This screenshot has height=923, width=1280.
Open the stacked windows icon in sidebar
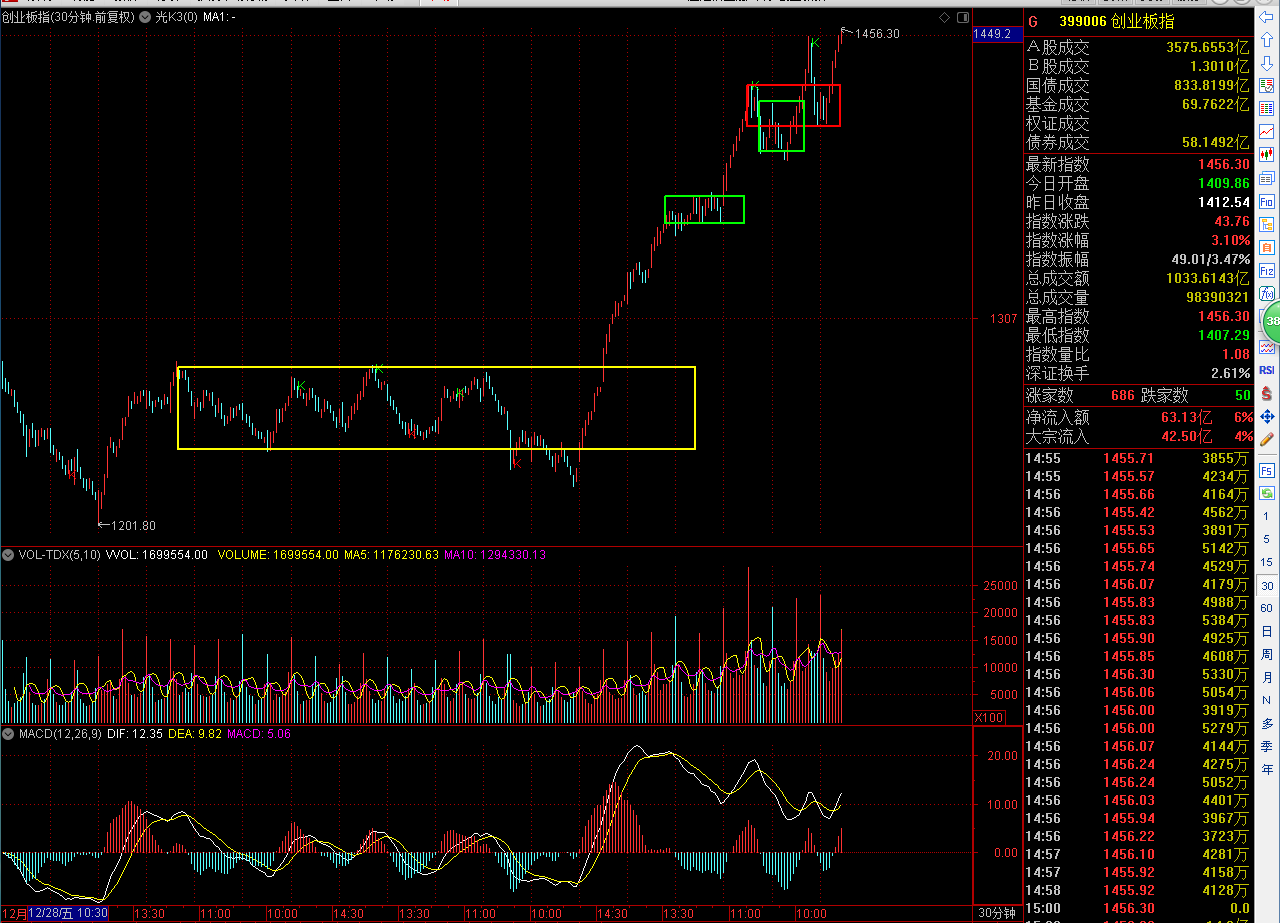pos(1267,177)
